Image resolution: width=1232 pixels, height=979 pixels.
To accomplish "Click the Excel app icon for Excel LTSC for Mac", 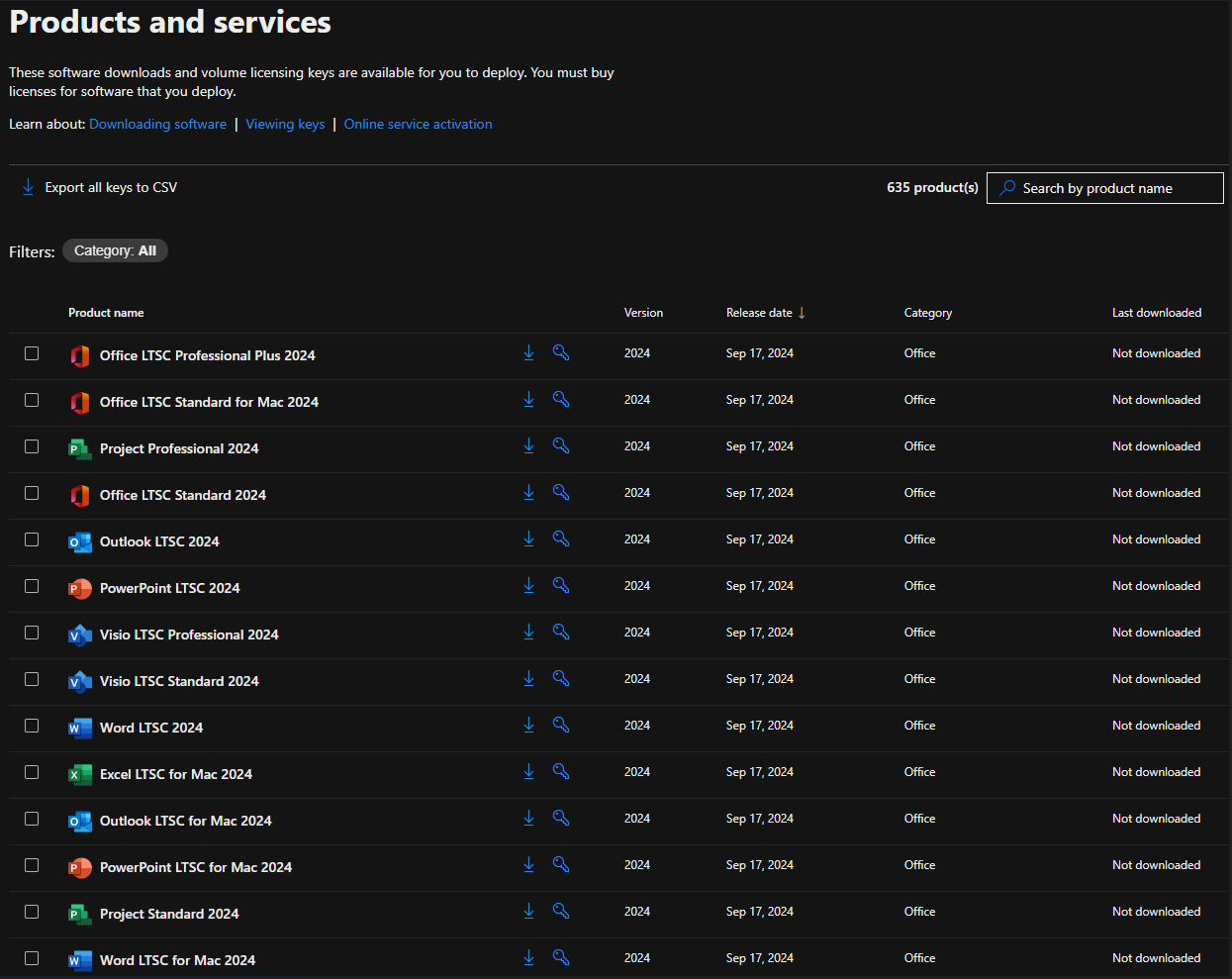I will point(79,774).
